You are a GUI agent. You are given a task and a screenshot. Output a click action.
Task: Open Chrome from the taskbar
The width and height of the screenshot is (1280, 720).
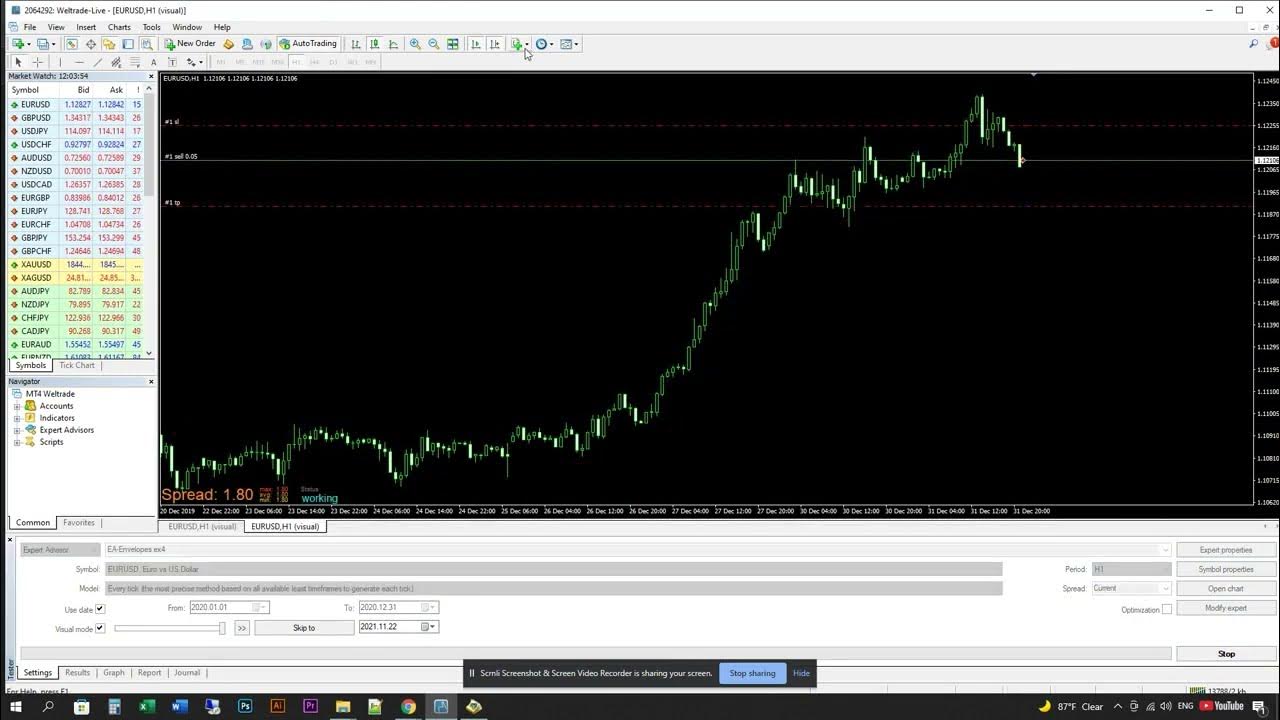point(408,706)
